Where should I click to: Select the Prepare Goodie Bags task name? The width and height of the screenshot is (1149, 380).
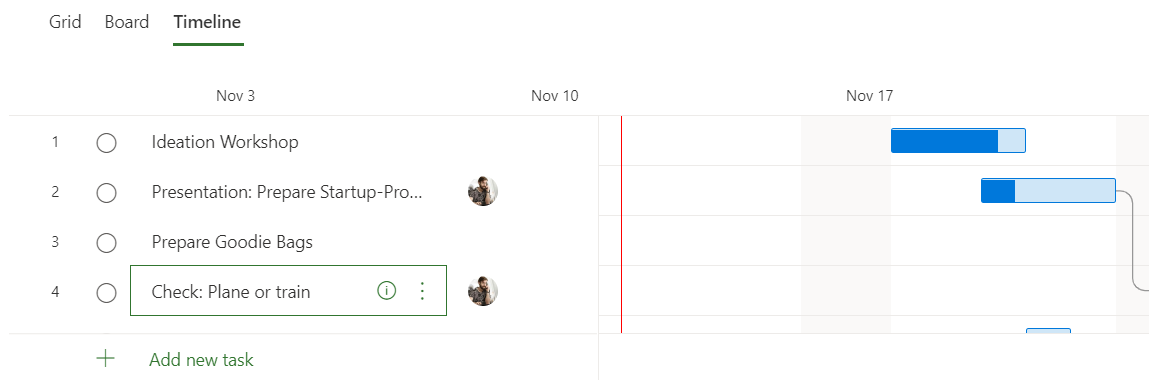[x=232, y=242]
